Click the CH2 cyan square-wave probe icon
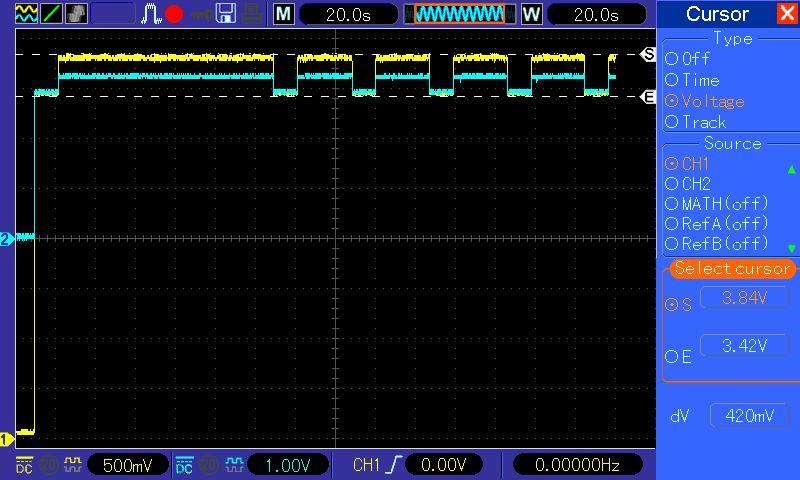The image size is (800, 480). [234, 464]
